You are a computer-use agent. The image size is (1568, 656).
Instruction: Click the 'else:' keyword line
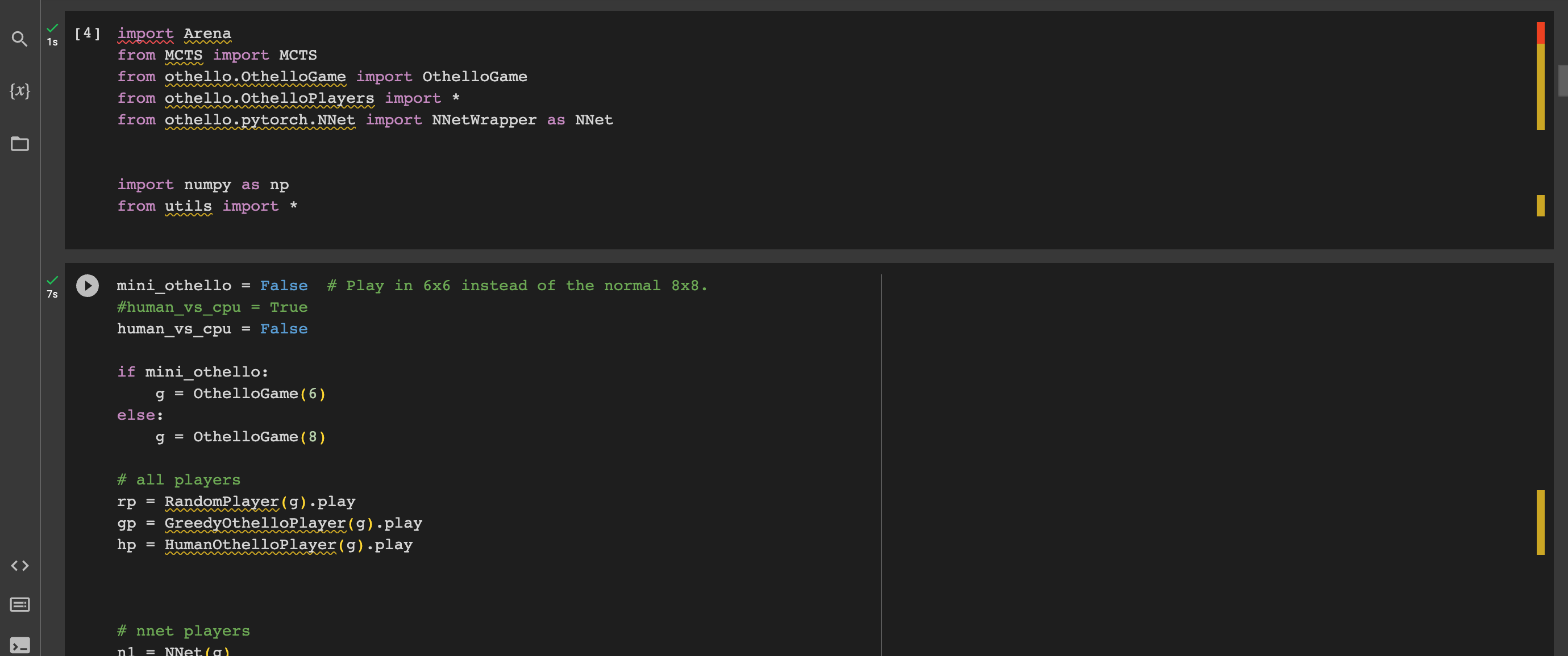140,415
